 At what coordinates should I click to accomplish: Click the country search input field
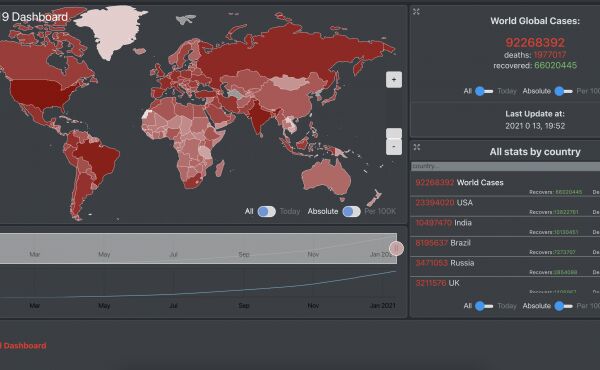click(505, 166)
